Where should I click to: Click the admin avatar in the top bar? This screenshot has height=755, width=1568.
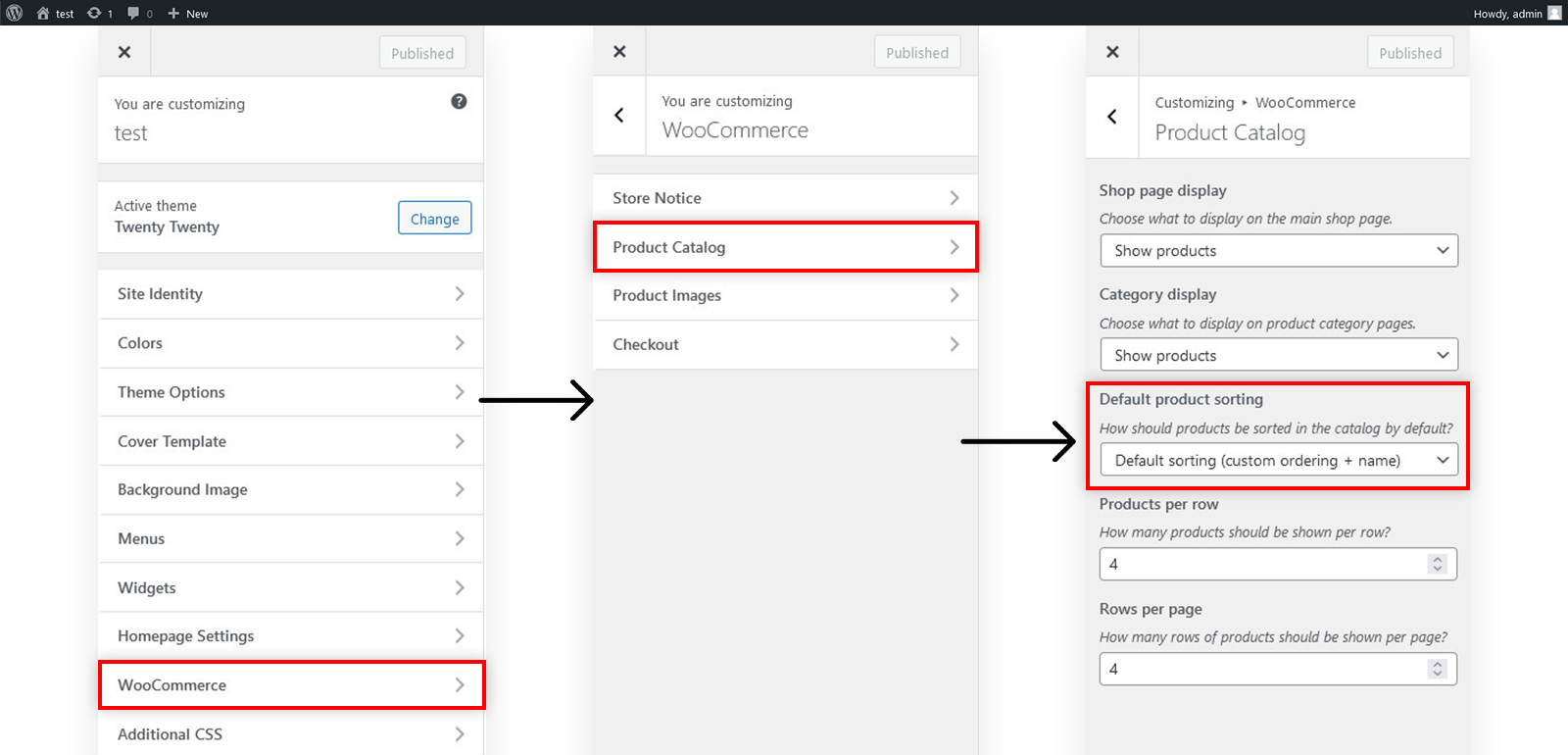[1554, 13]
